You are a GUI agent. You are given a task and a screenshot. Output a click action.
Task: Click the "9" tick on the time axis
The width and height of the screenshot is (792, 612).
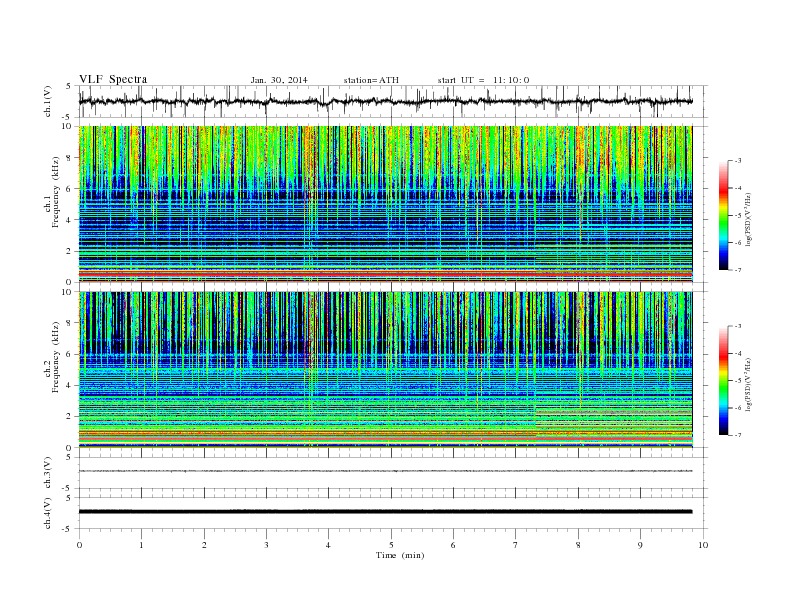coord(641,545)
